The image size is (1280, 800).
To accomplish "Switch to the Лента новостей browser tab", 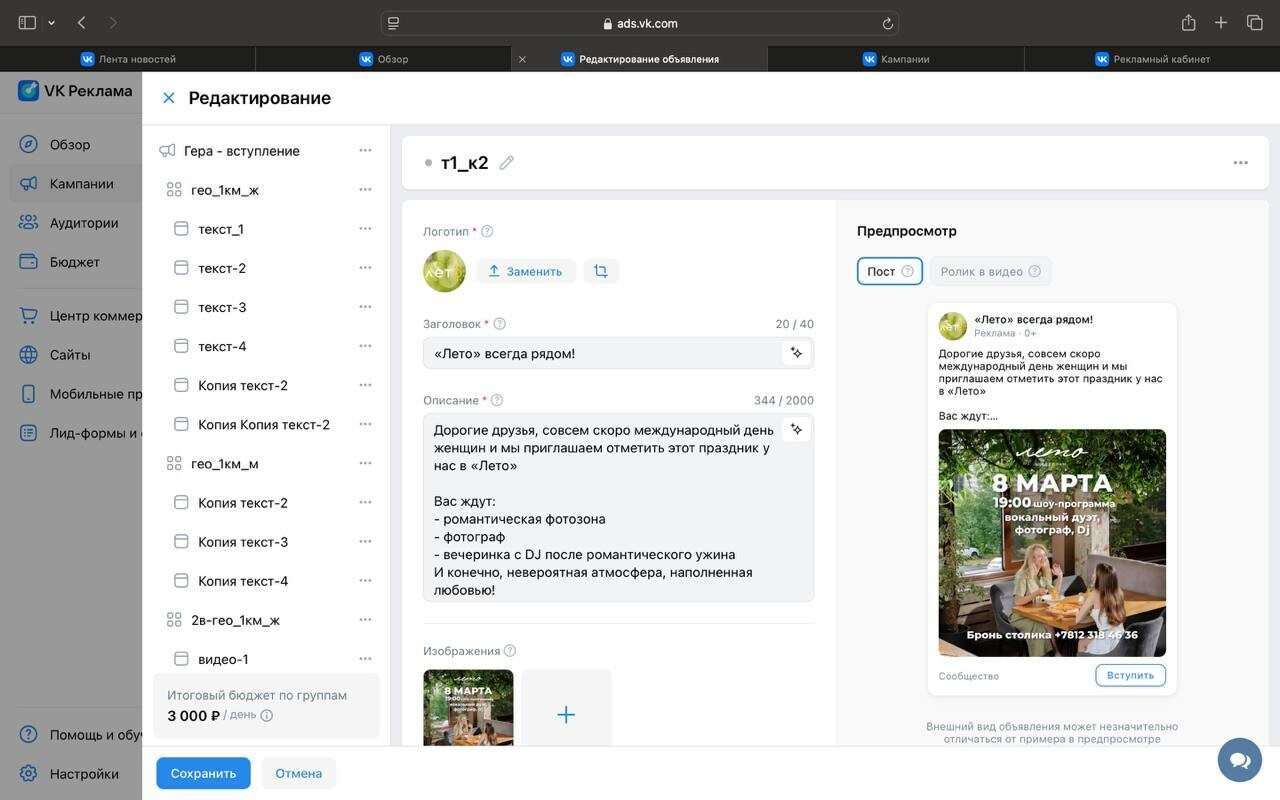I will [x=128, y=59].
